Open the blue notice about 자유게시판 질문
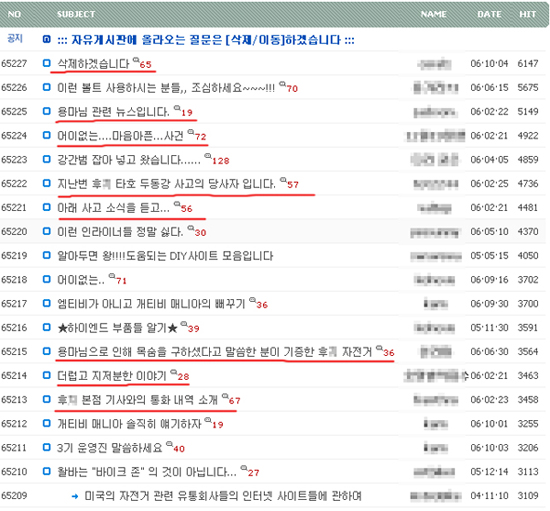This screenshot has height=511, width=550. click(206, 39)
